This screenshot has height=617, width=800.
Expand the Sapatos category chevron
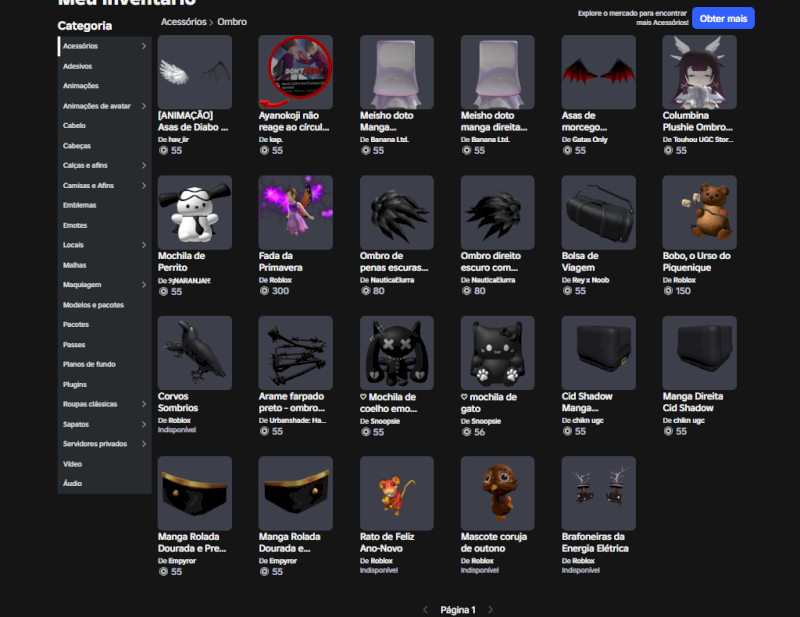tap(144, 424)
